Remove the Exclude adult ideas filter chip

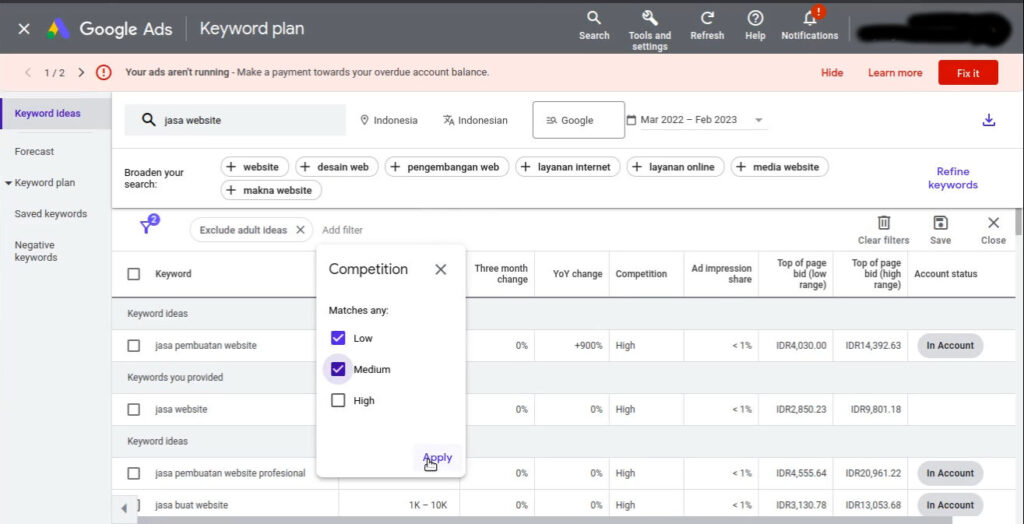pos(300,230)
